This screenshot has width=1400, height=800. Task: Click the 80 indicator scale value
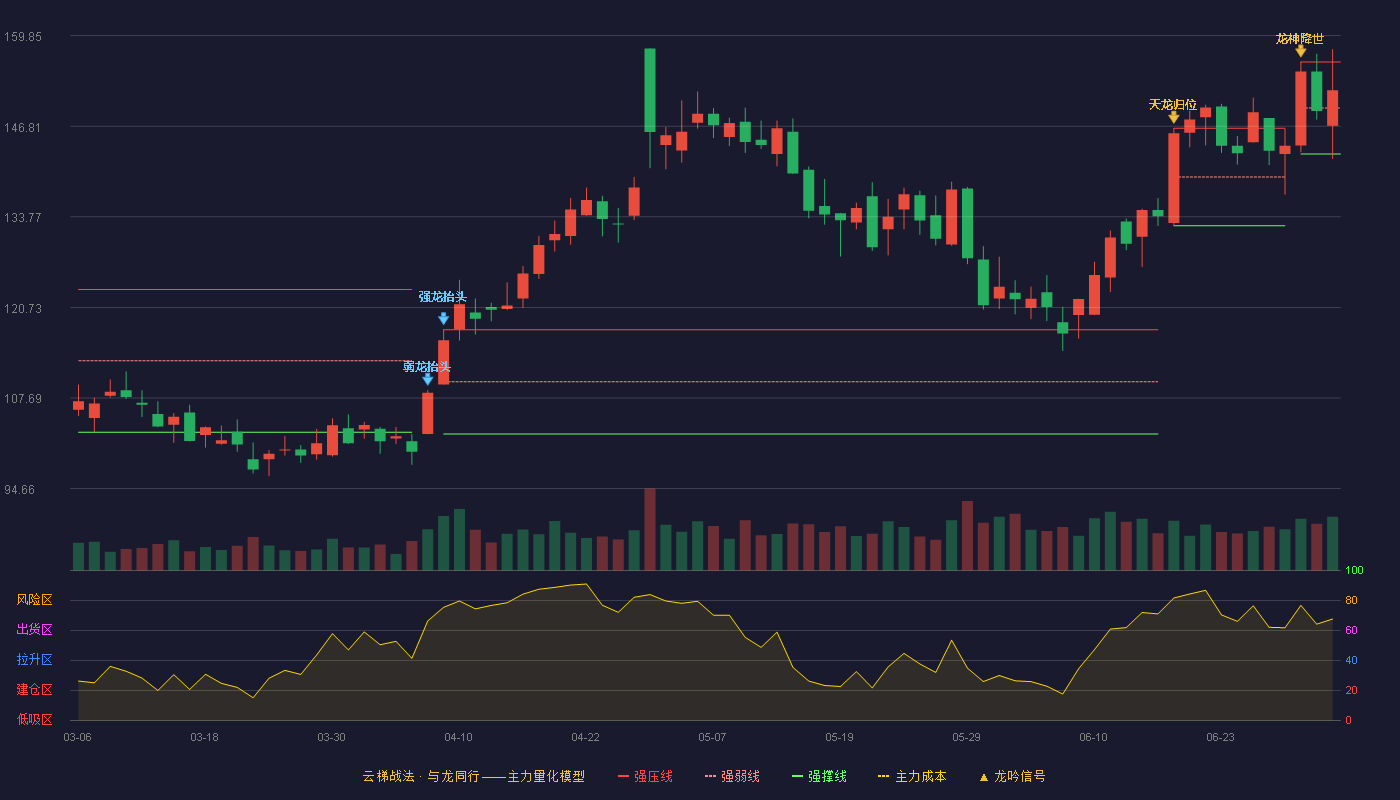pyautogui.click(x=1351, y=601)
